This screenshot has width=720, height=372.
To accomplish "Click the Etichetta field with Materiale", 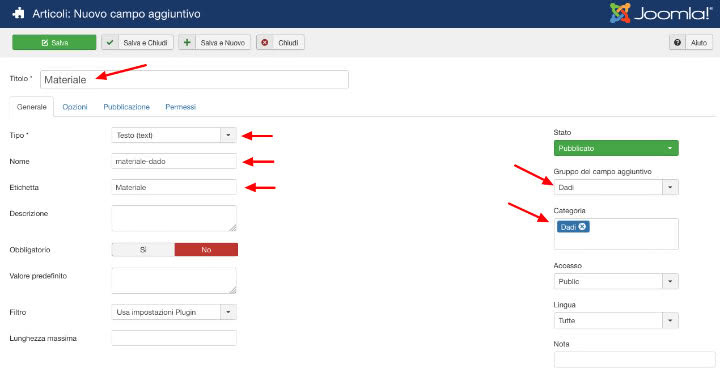I will click(x=174, y=187).
